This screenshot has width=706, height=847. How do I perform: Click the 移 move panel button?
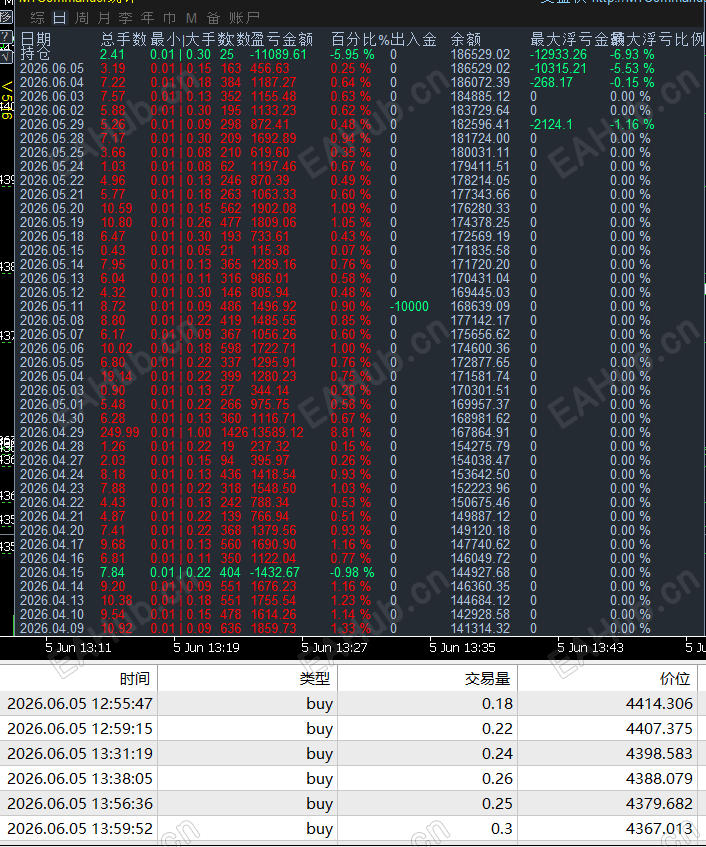6,17
